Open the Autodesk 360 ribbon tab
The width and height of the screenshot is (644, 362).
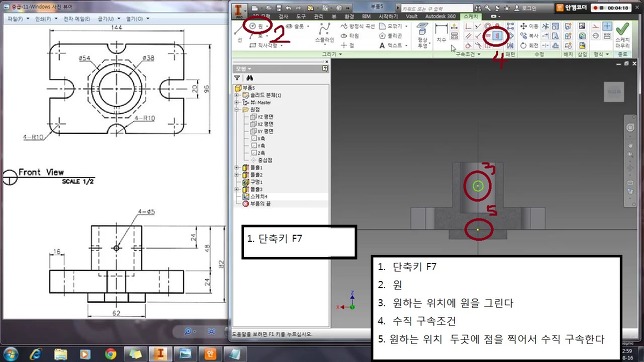440,16
